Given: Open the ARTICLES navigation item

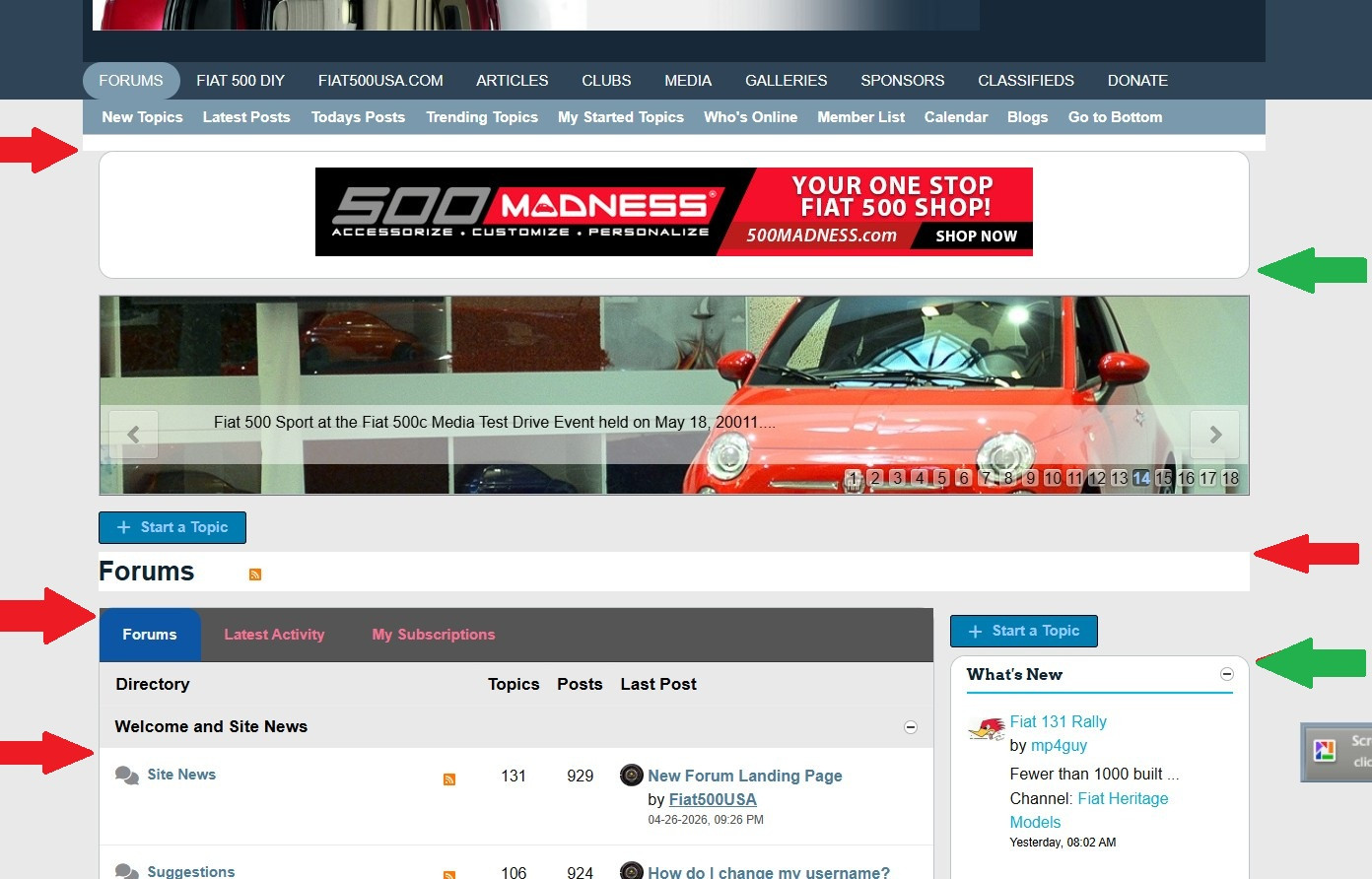Looking at the screenshot, I should [x=513, y=81].
